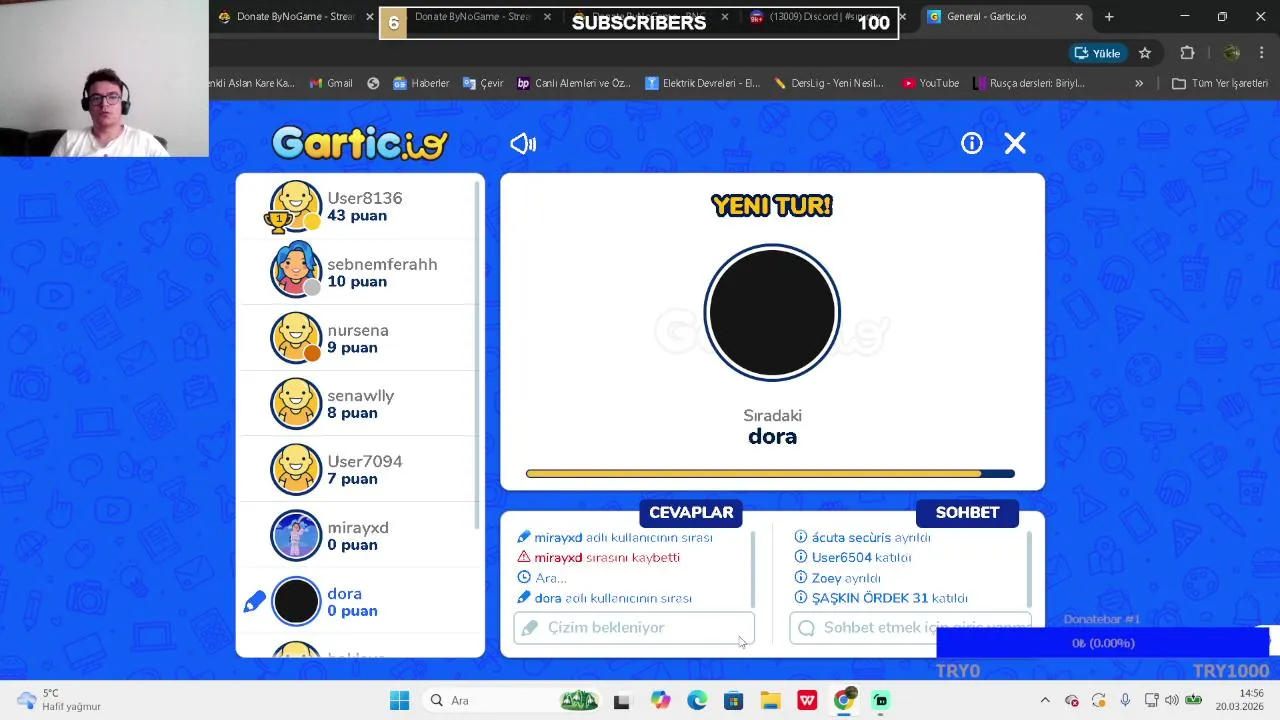Click the round timer progress bar
Screen dimensions: 1280x720
pyautogui.click(x=770, y=474)
